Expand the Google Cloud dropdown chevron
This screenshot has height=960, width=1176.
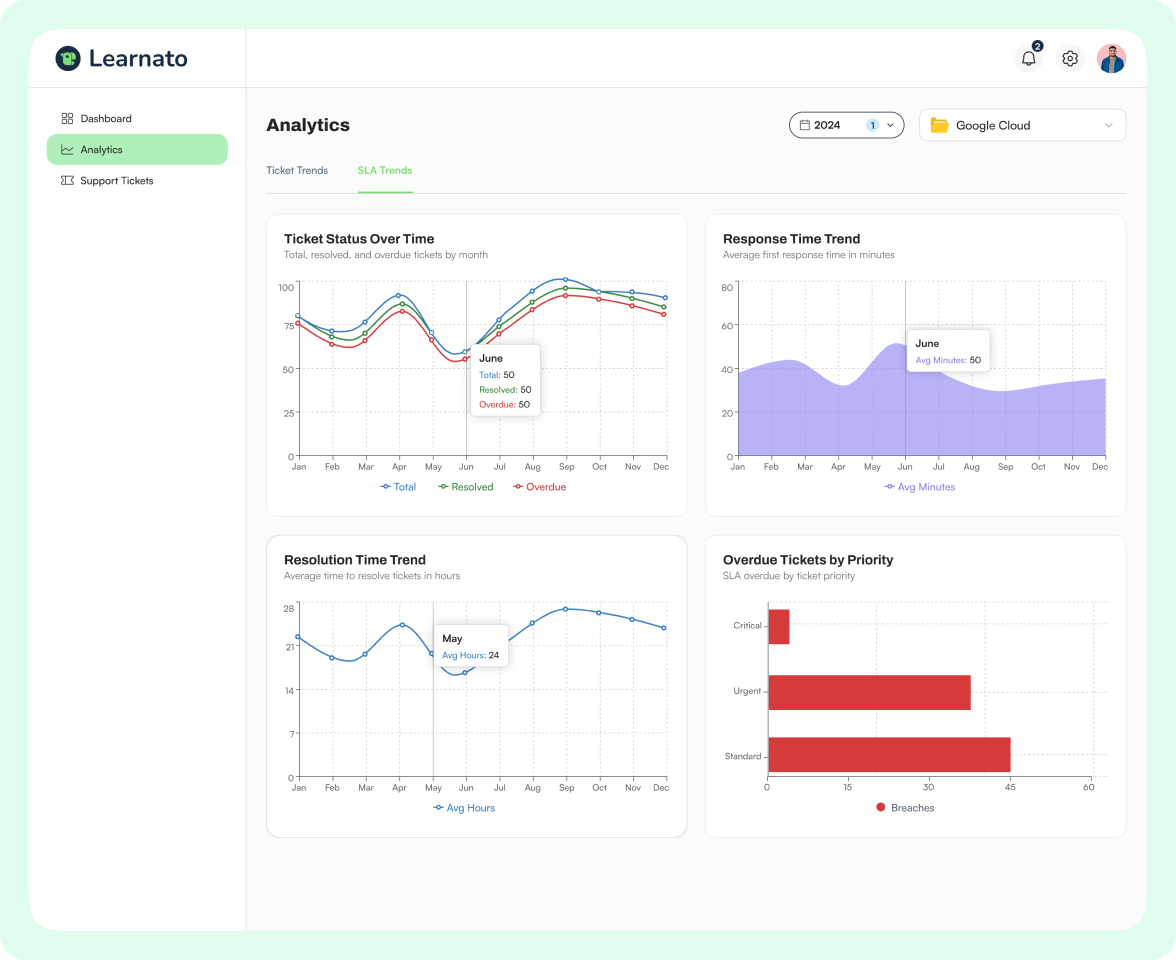1108,125
